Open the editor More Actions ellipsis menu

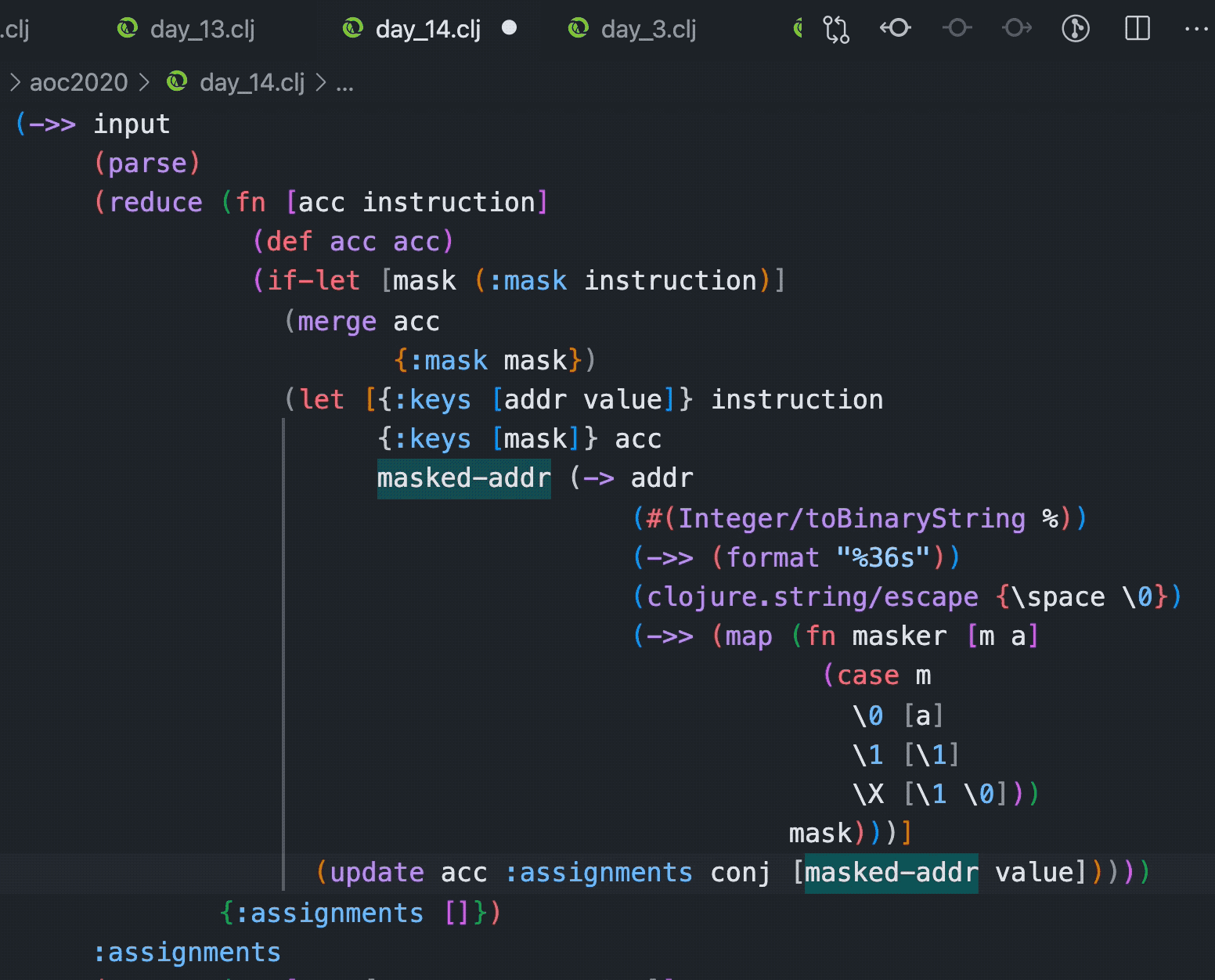point(1195,29)
